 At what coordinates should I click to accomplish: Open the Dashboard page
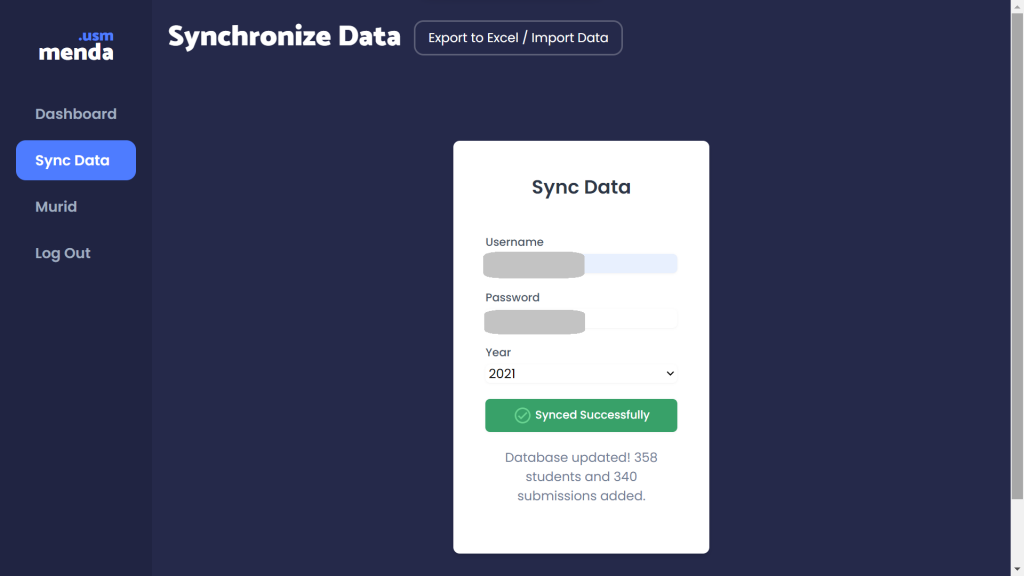click(76, 114)
